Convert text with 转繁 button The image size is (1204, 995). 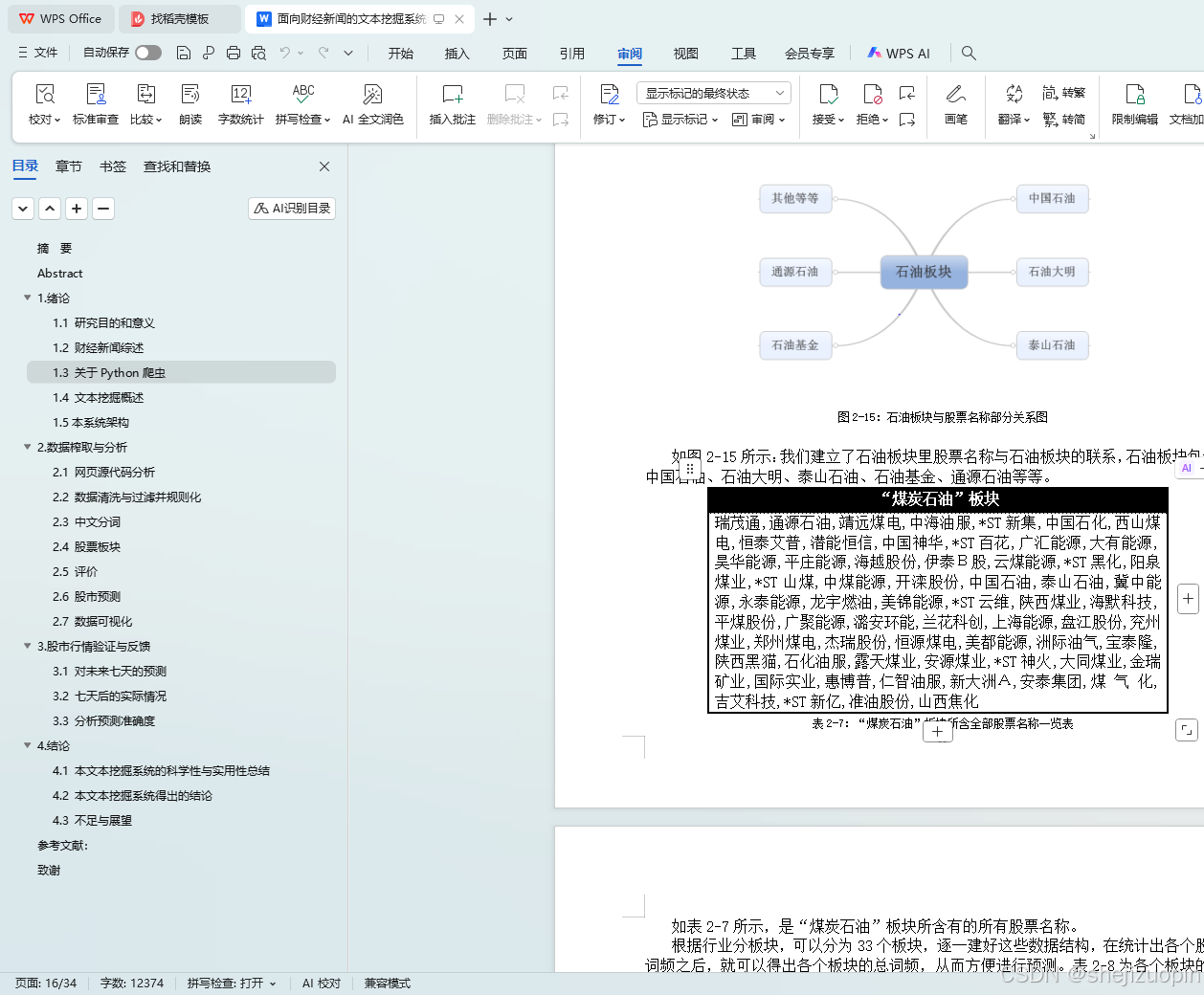tap(1064, 93)
